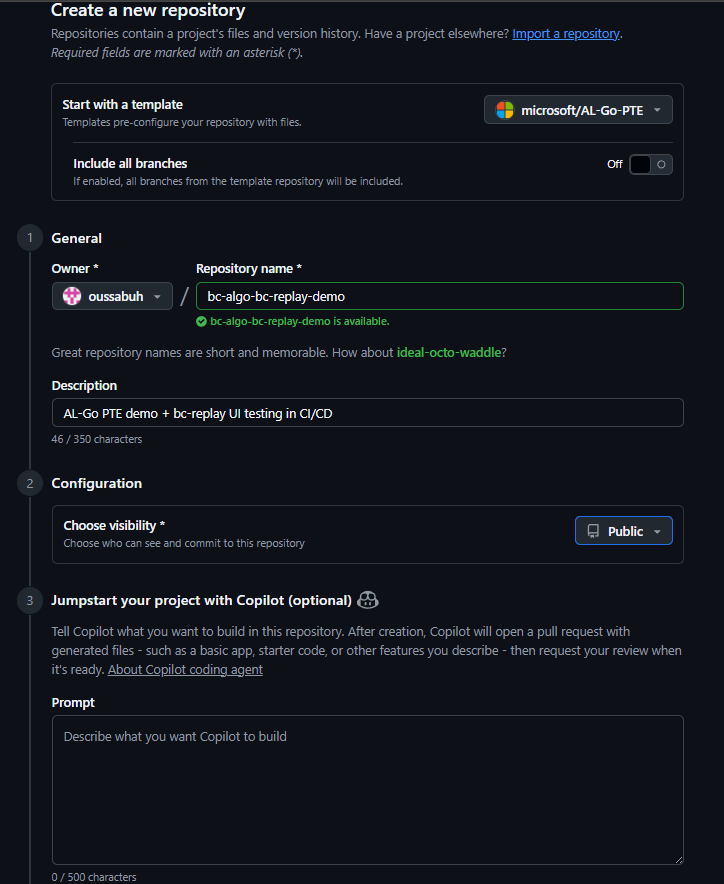Open the Public visibility dropdown caret
This screenshot has width=724, height=884.
point(657,532)
